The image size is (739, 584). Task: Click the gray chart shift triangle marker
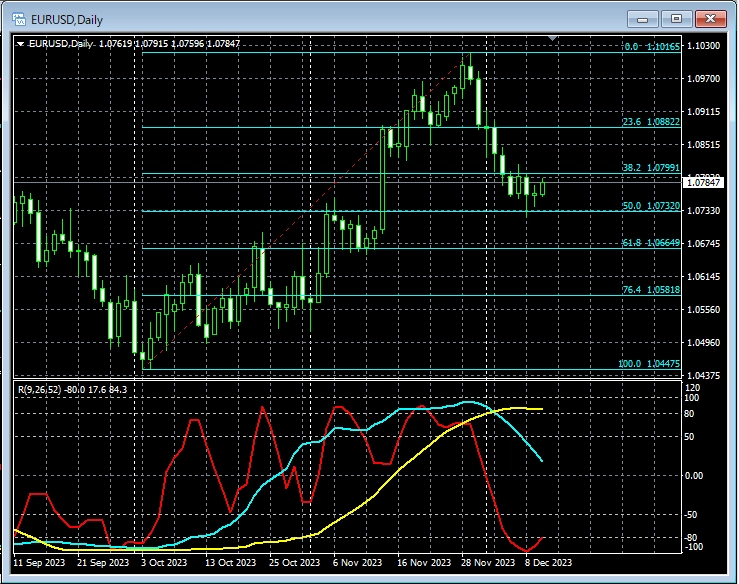point(553,38)
